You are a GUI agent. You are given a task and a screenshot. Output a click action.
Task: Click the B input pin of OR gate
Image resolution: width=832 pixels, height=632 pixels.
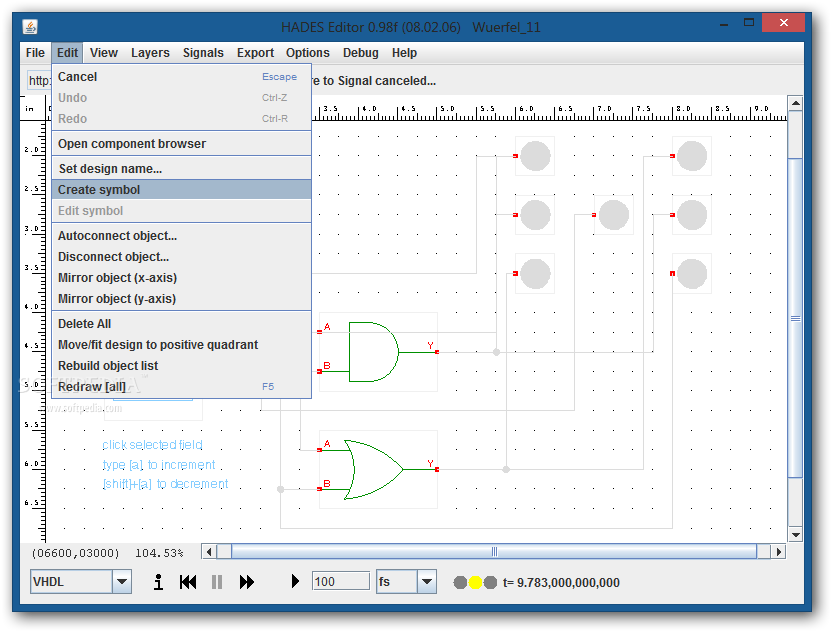point(319,489)
